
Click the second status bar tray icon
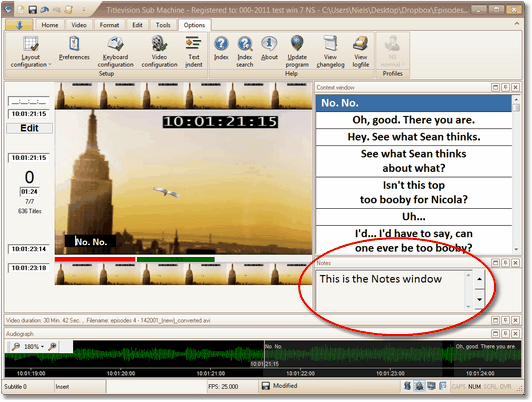(419, 386)
